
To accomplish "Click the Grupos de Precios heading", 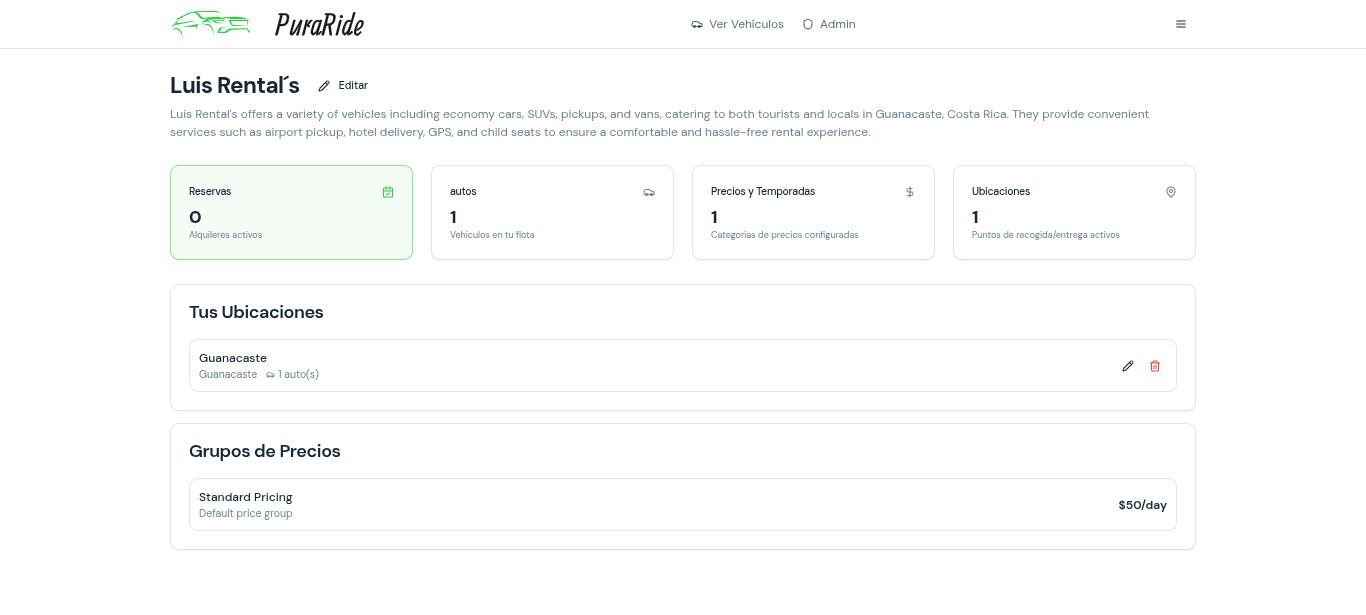I will coord(265,451).
